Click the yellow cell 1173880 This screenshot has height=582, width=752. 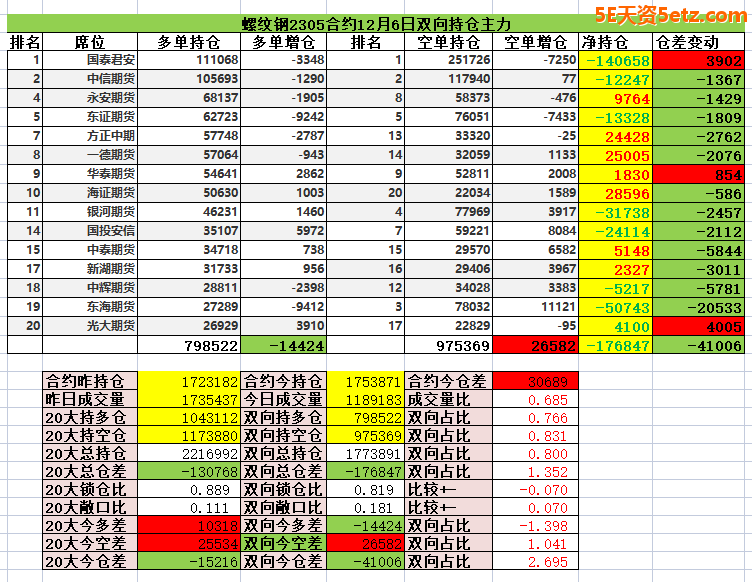tap(188, 435)
